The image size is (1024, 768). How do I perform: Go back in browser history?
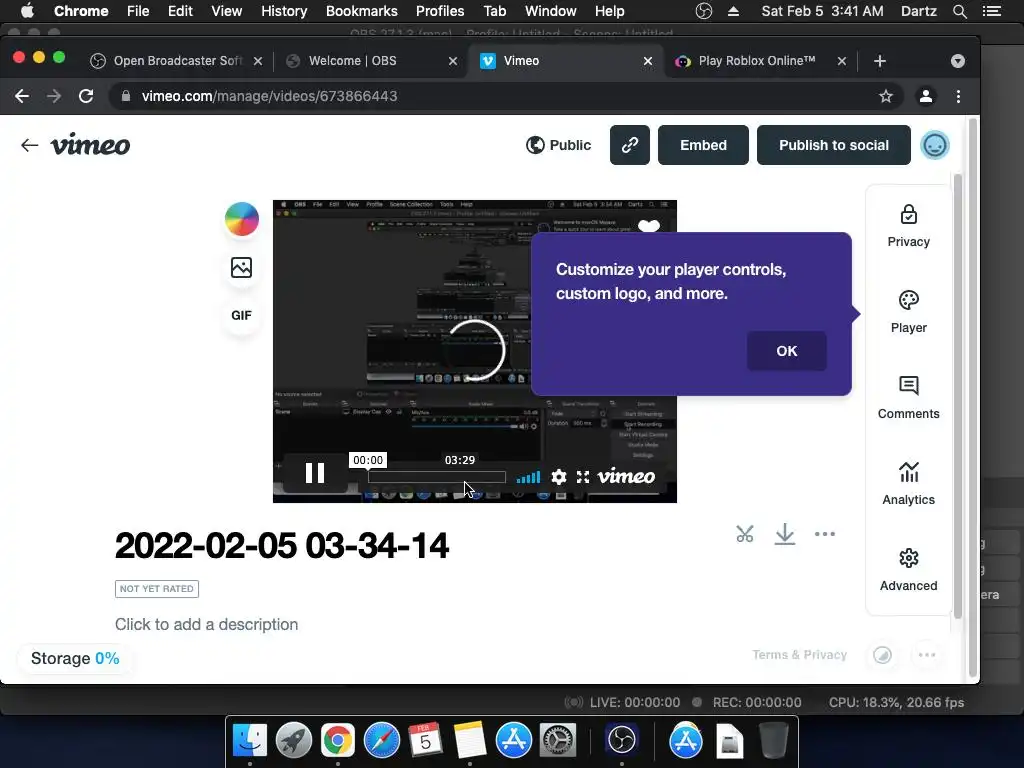(x=22, y=96)
